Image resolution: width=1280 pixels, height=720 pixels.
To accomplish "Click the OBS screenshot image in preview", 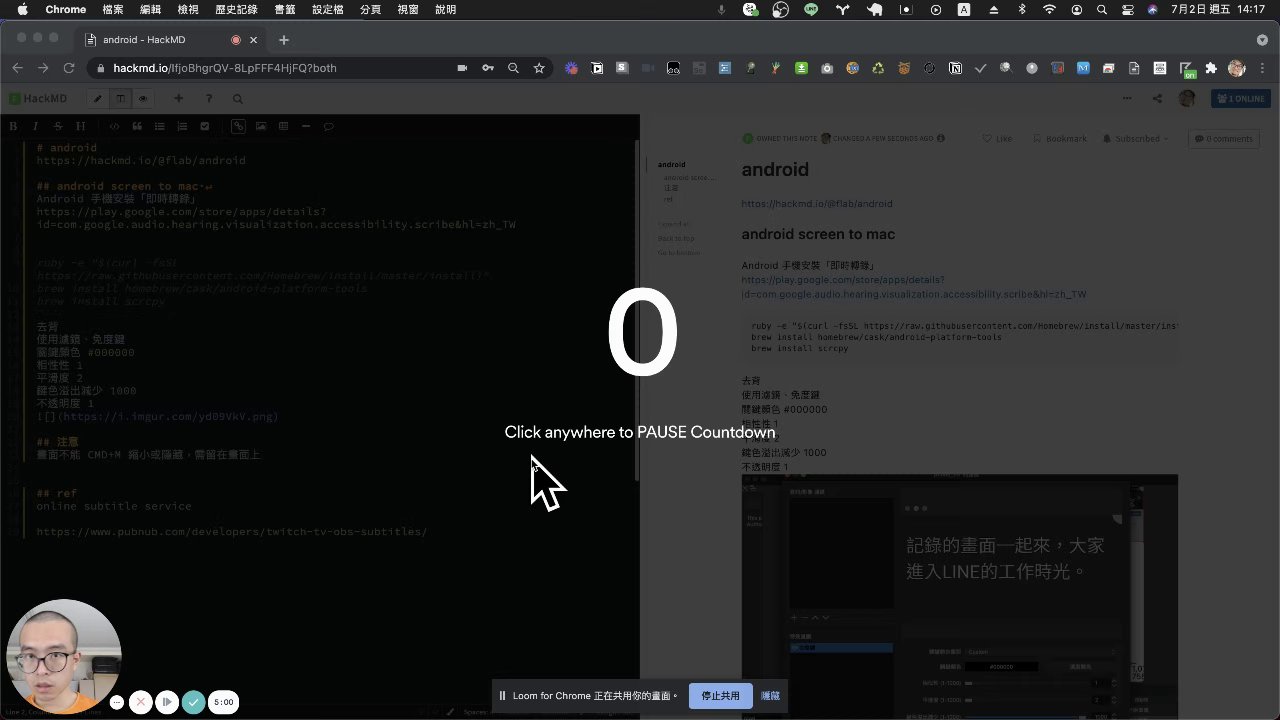I will [x=960, y=597].
